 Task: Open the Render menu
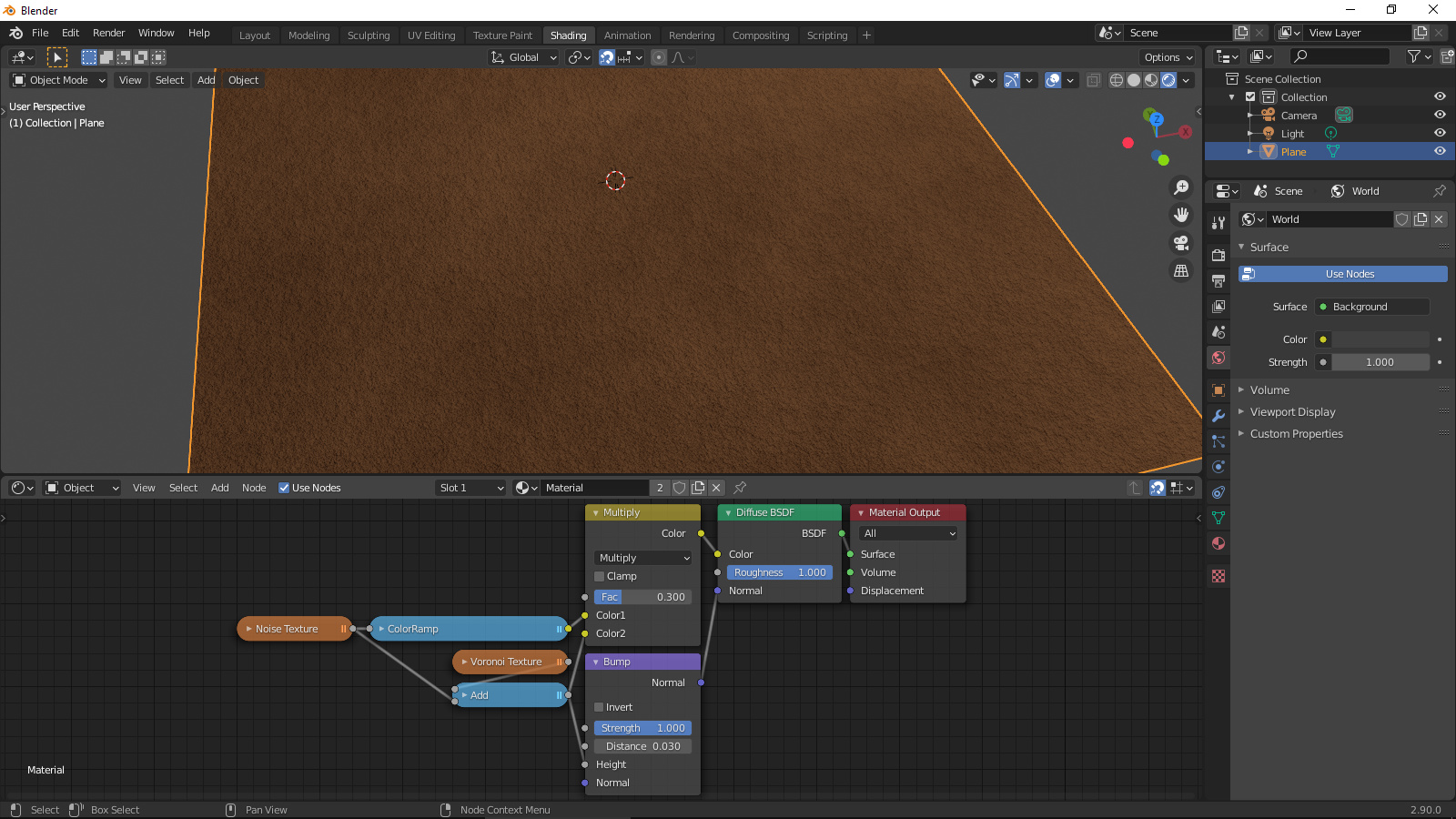click(x=109, y=33)
